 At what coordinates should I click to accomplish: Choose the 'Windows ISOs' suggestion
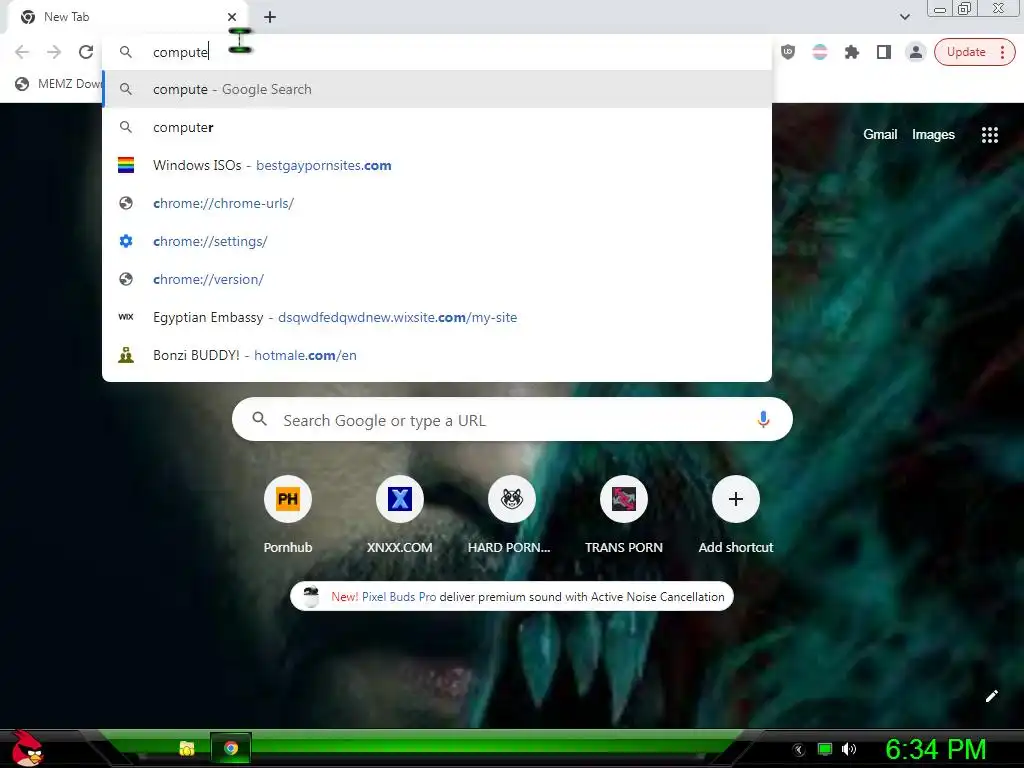(437, 165)
